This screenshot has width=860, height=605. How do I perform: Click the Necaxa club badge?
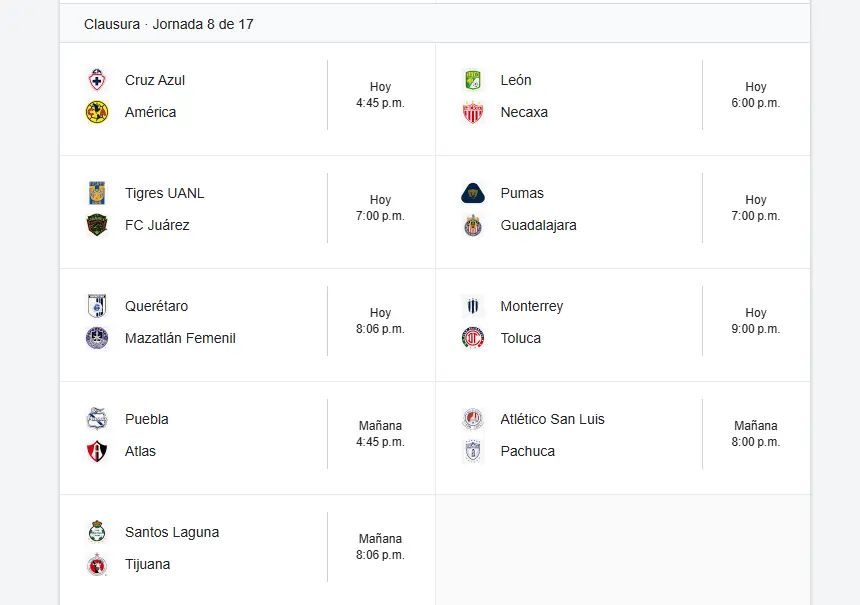click(473, 112)
